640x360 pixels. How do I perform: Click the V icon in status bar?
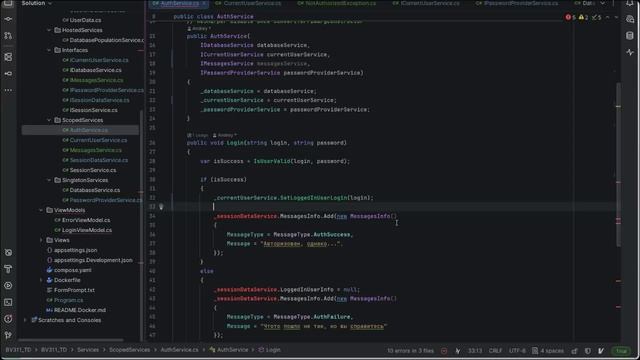[x=601, y=351]
